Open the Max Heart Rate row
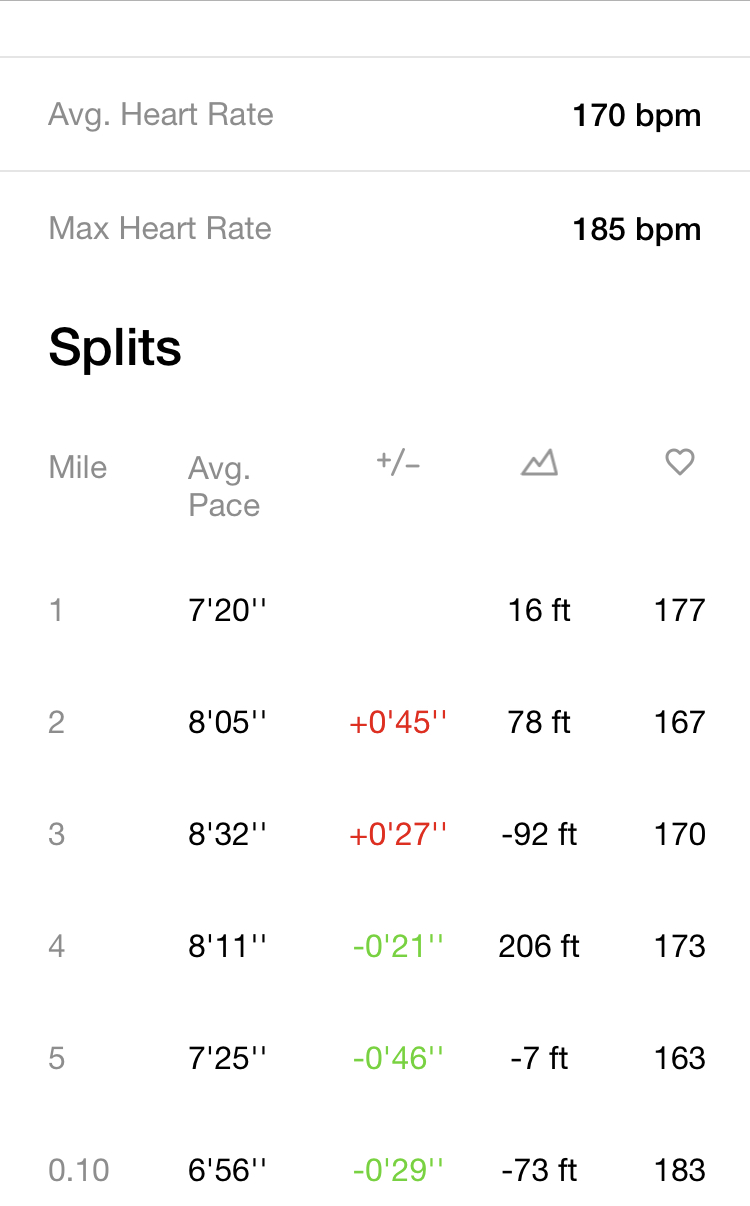The height and width of the screenshot is (1206, 750). [x=375, y=229]
